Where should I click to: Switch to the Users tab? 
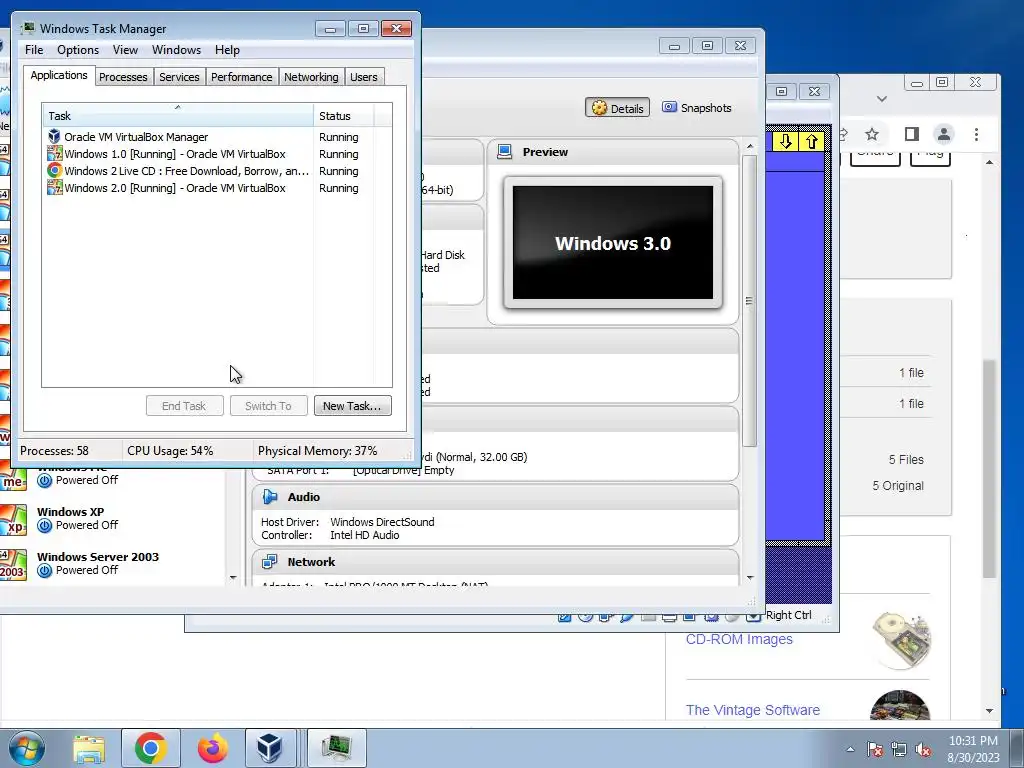point(363,77)
